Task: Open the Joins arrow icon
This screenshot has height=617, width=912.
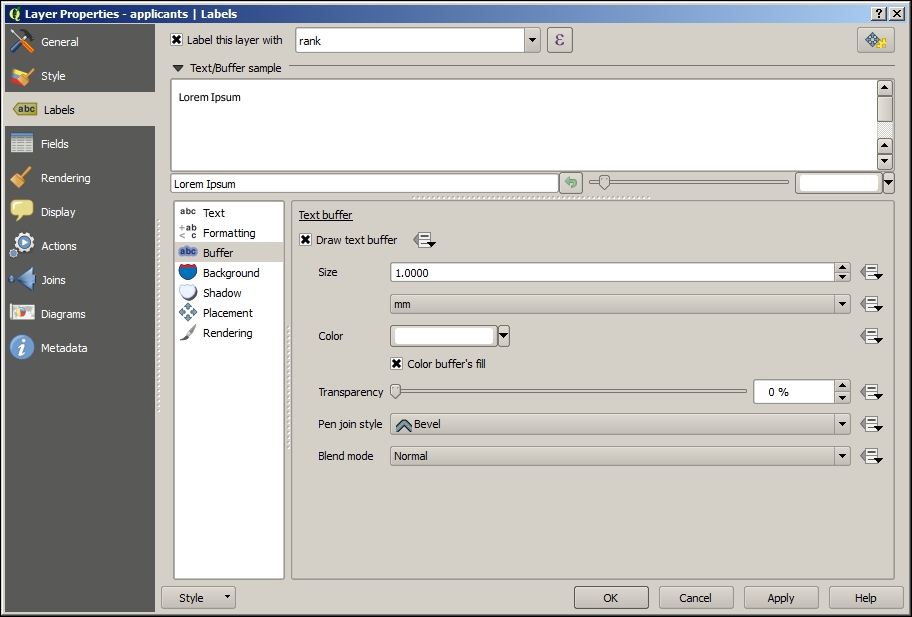Action: pyautogui.click(x=22, y=280)
